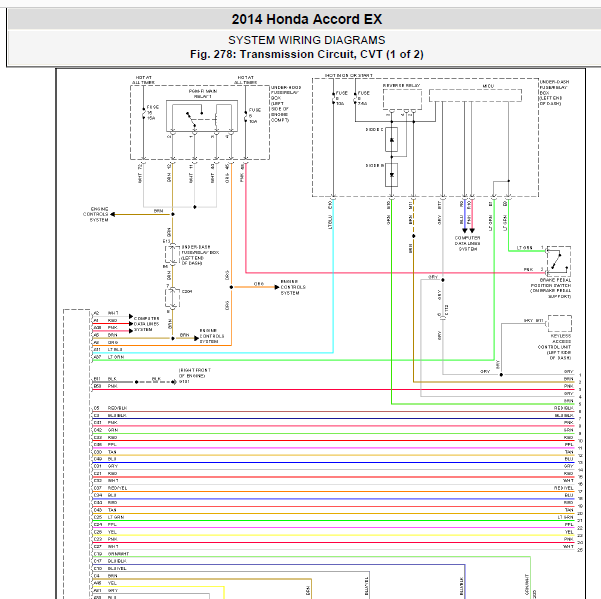This screenshot has width=601, height=599.
Task: Click the PPL label beside pin C38
Action: [x=112, y=445]
